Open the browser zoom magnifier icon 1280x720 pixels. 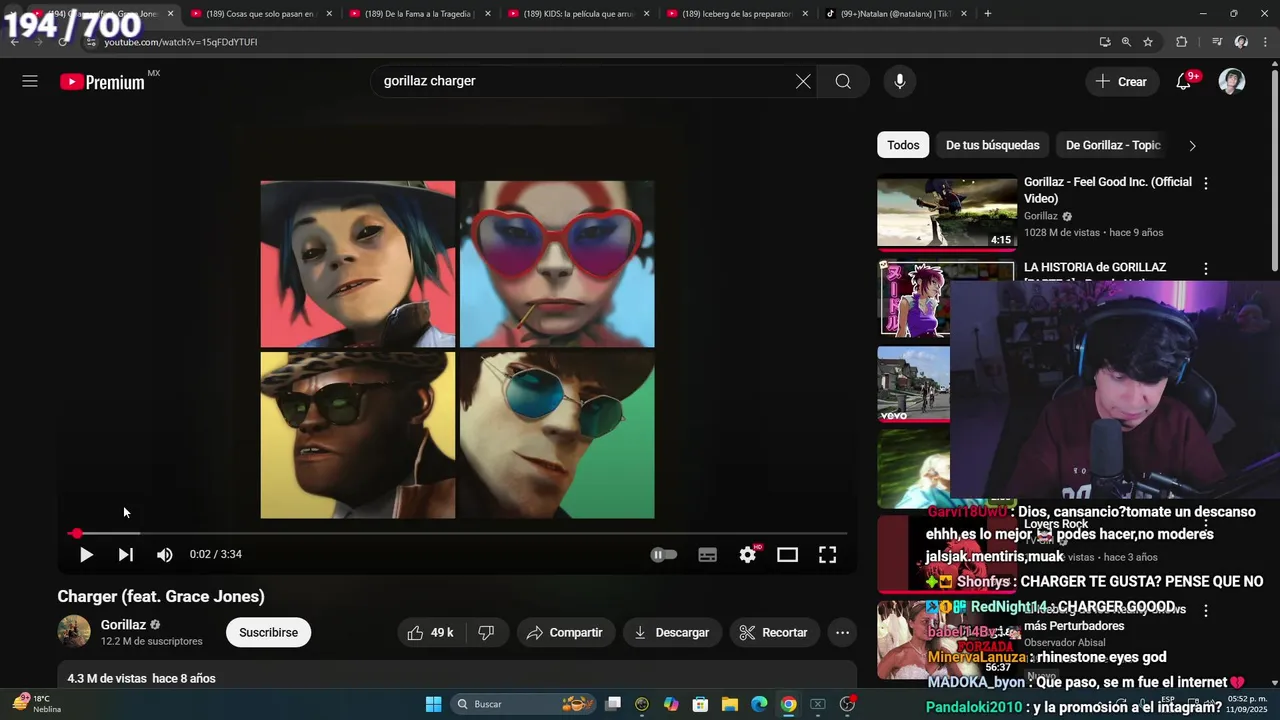tap(1126, 42)
